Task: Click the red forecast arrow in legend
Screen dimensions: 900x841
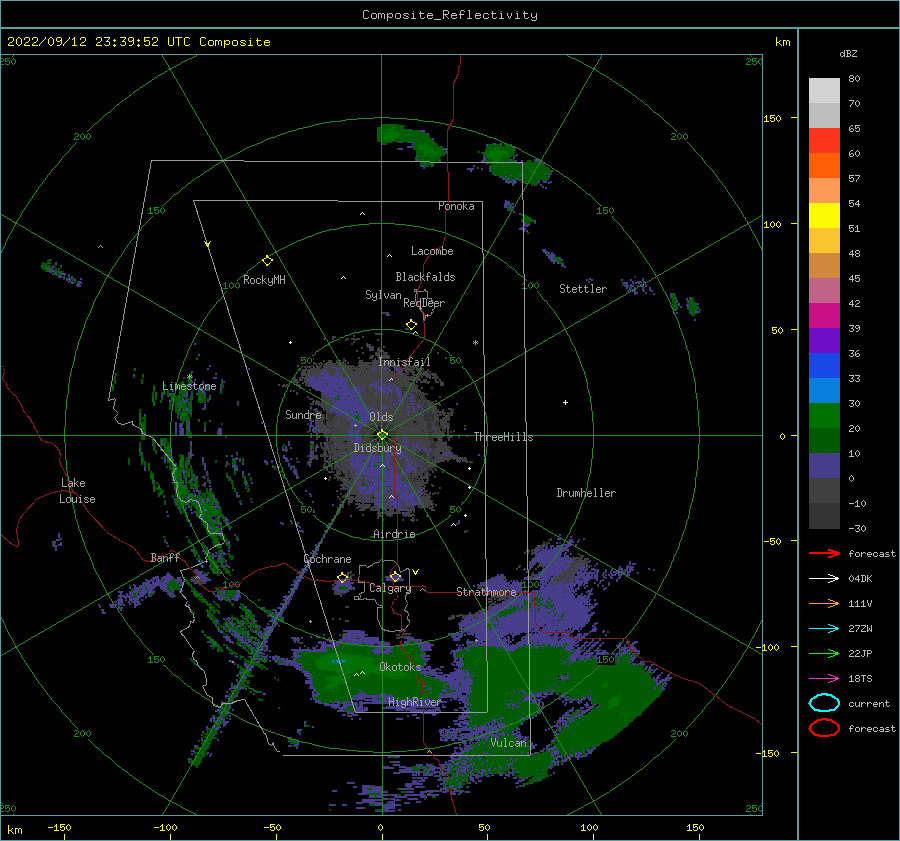Action: click(824, 553)
